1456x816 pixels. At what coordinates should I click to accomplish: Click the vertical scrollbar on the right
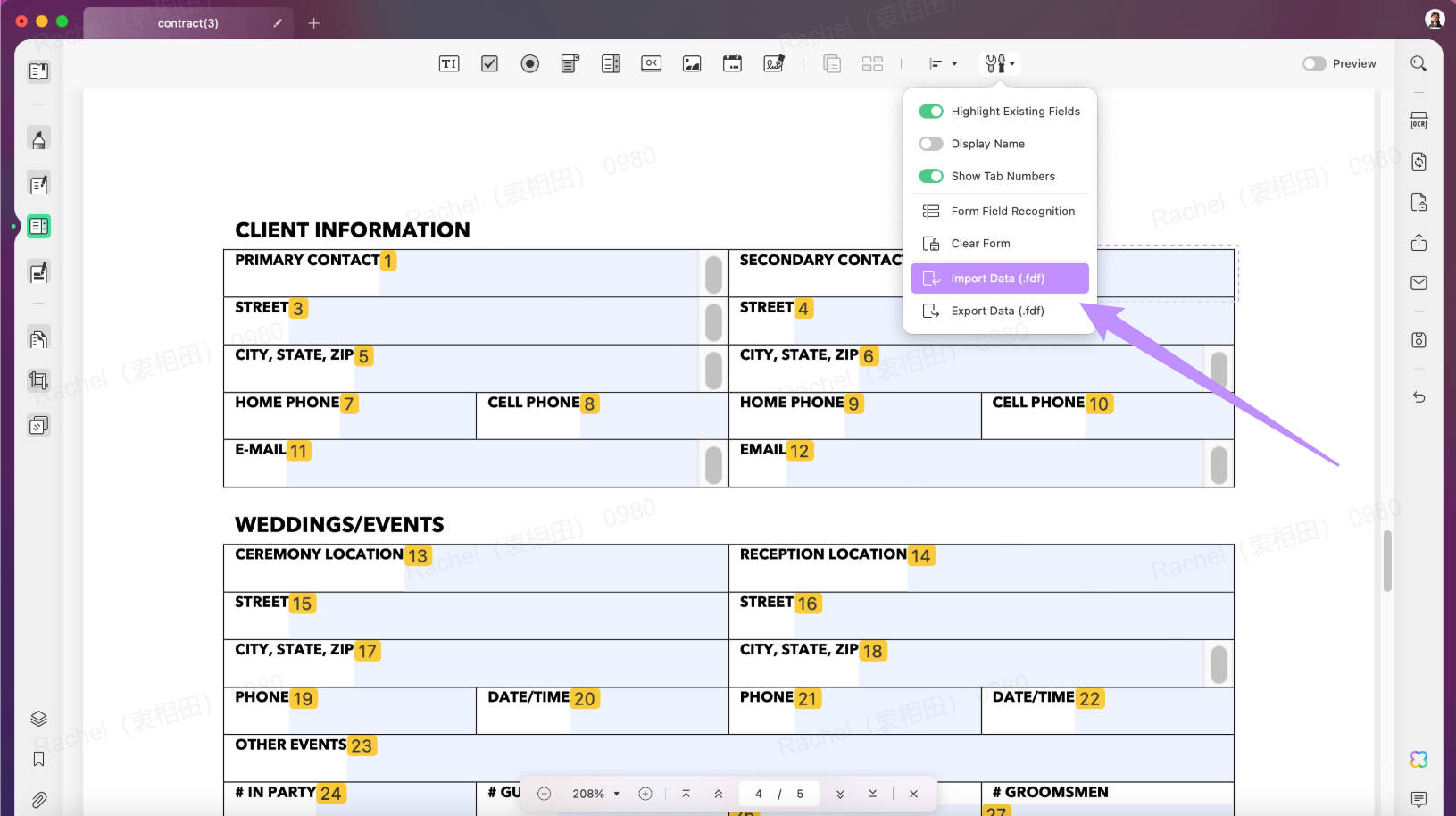pos(1387,561)
